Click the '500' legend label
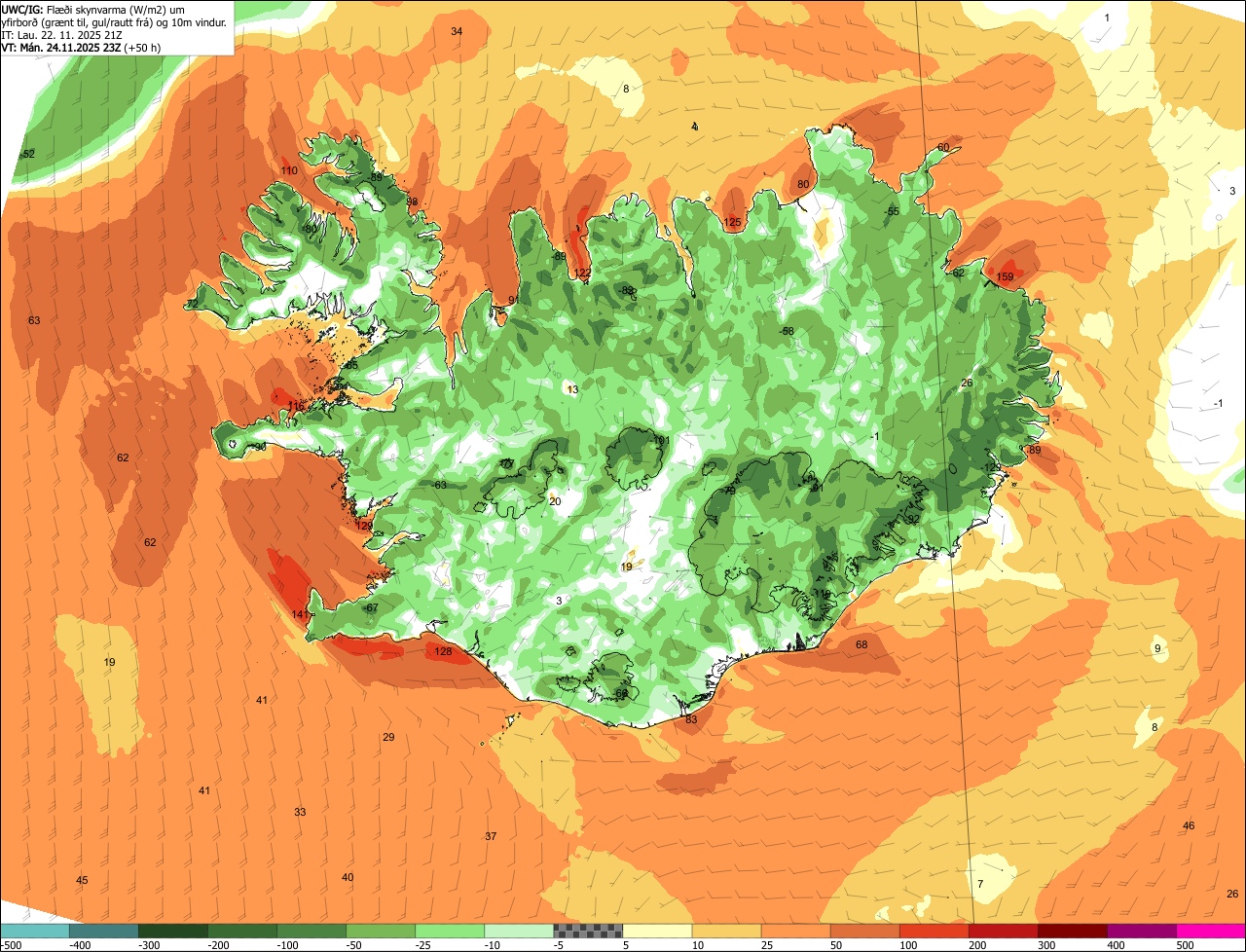This screenshot has width=1246, height=952. 1186,945
